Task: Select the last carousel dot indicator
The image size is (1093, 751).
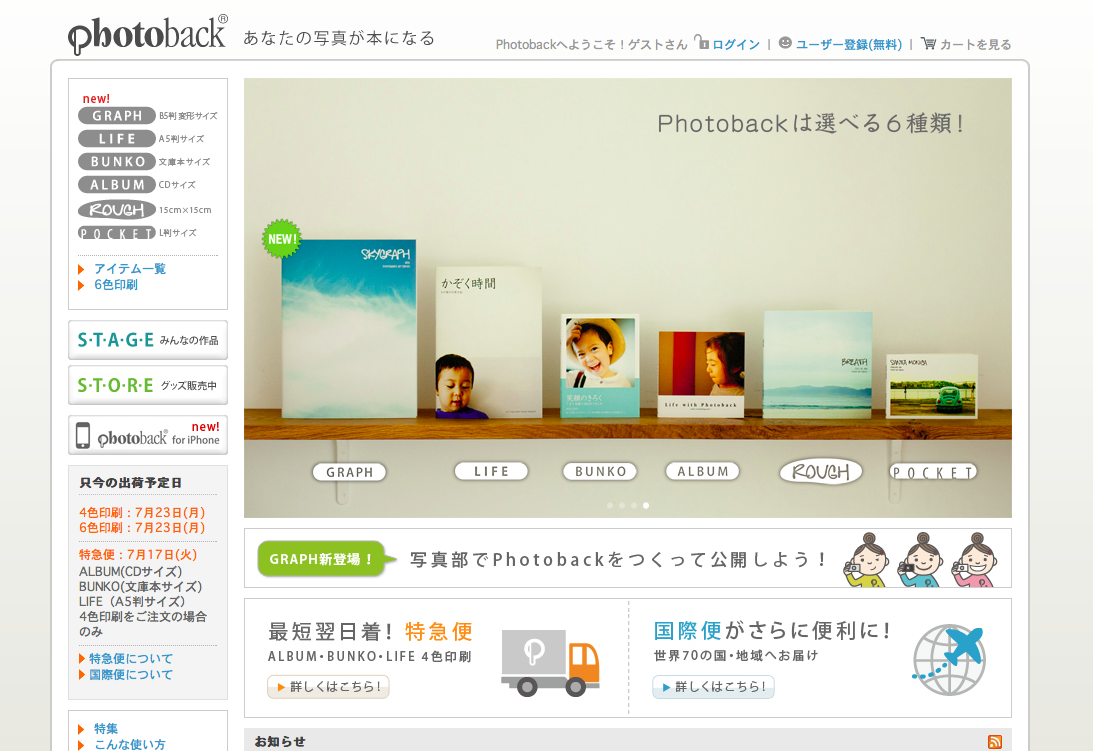Action: pos(646,505)
